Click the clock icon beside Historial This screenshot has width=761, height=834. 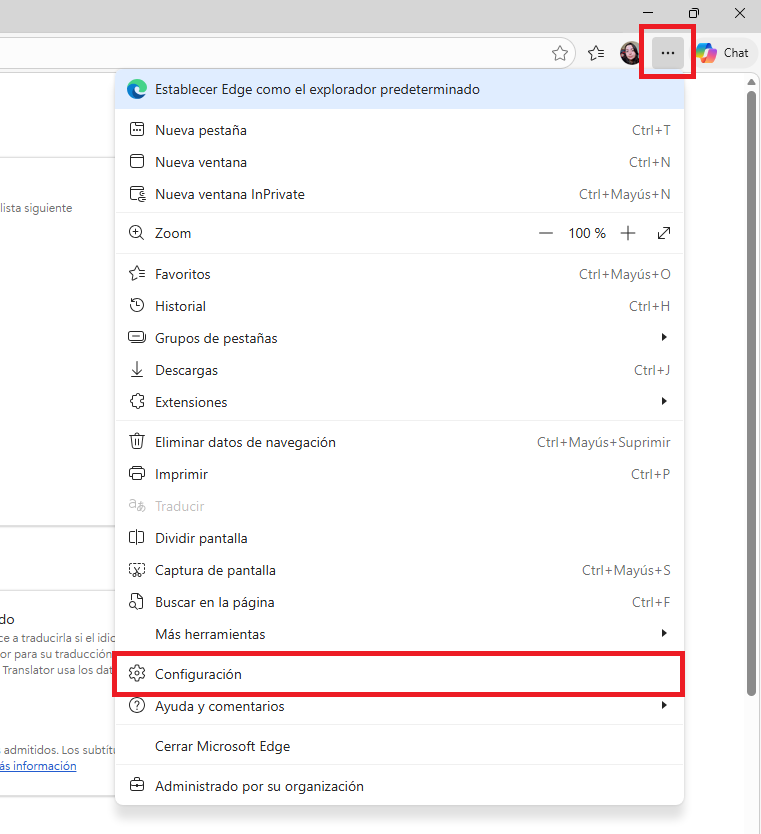pos(137,305)
